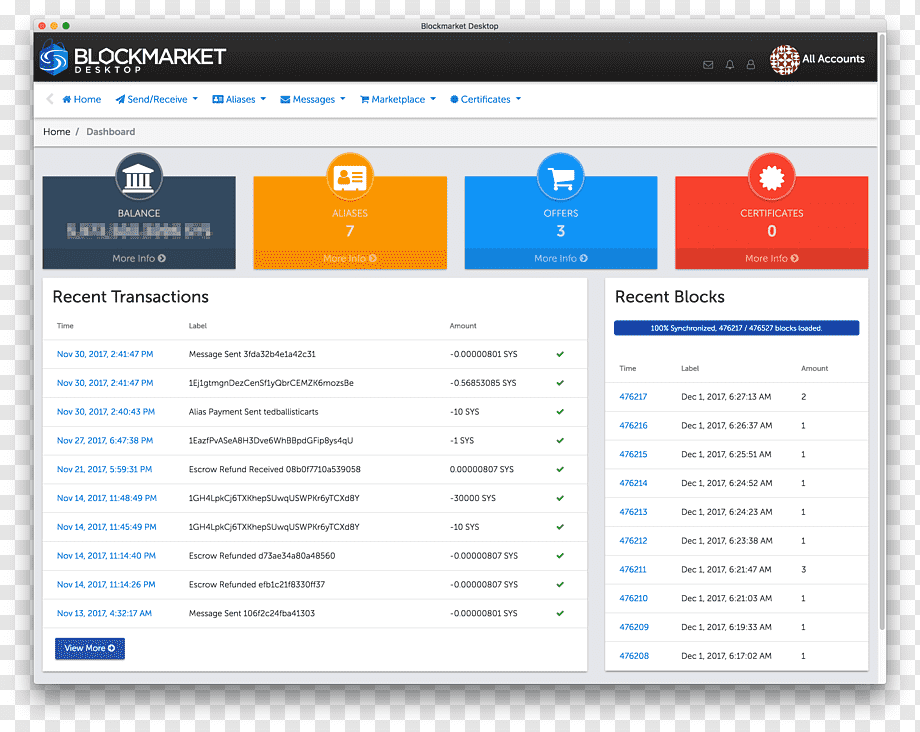Click the synchronization progress bar
This screenshot has height=732, width=920.
pyautogui.click(x=736, y=328)
